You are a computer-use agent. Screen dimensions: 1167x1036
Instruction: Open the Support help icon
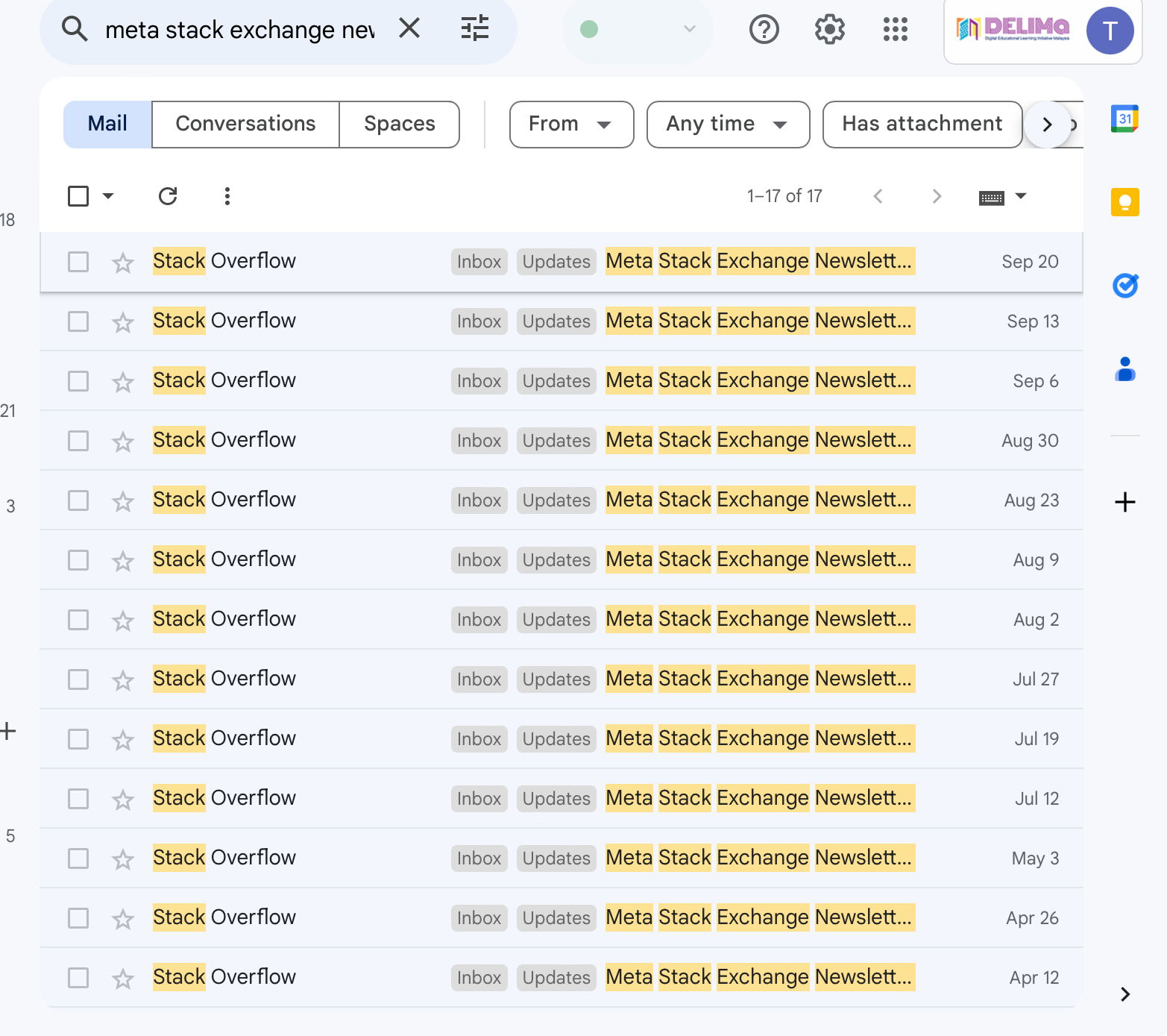764,29
